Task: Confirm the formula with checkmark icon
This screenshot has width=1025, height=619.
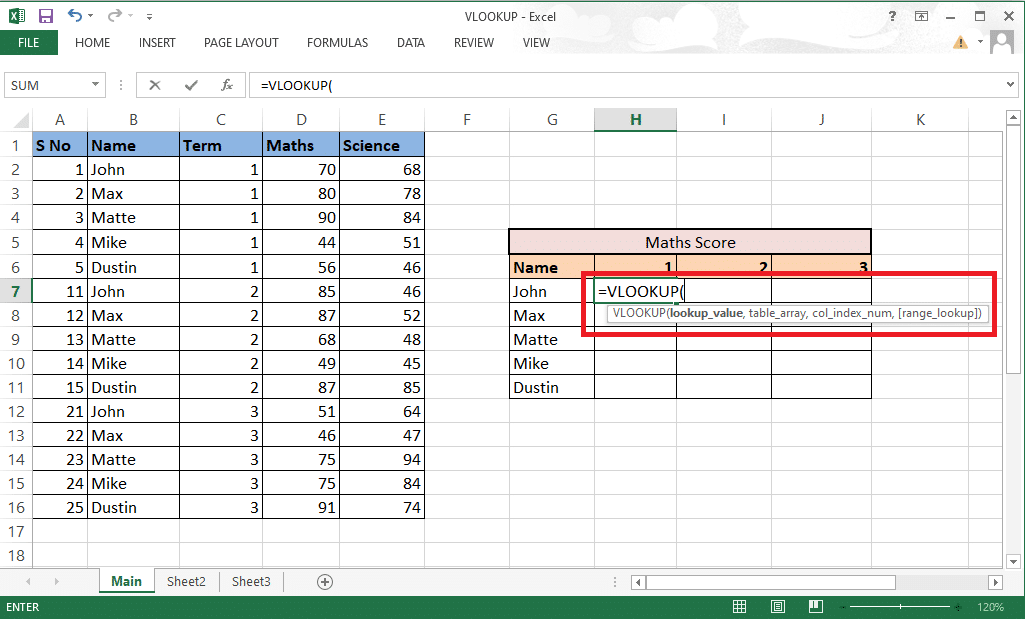Action: [x=191, y=85]
